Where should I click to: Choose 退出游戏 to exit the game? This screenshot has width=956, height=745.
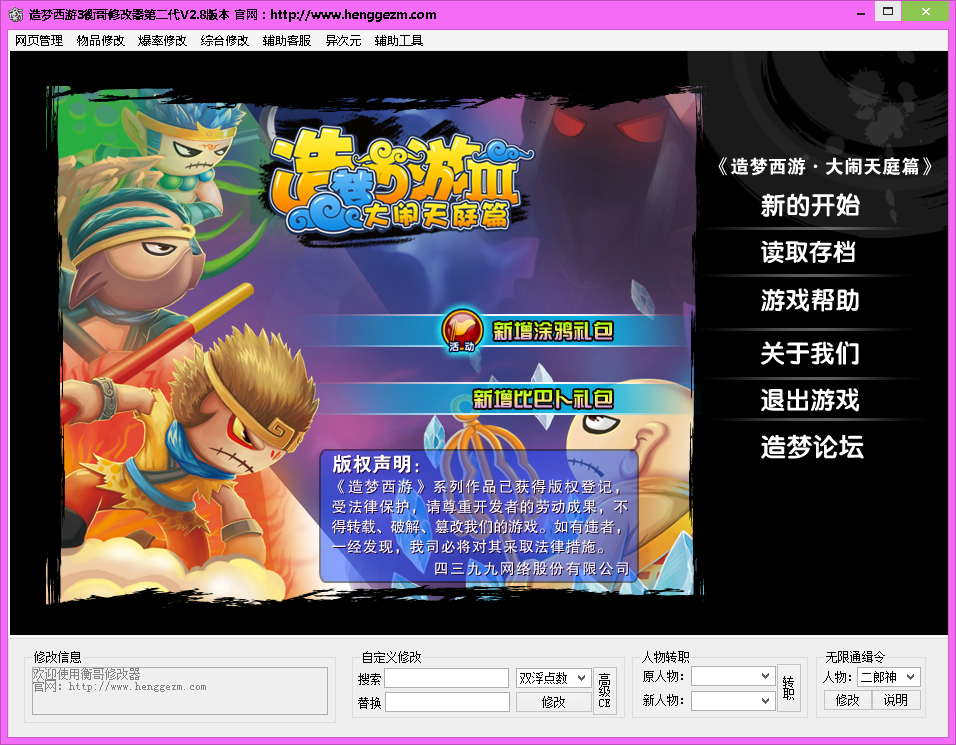point(810,400)
